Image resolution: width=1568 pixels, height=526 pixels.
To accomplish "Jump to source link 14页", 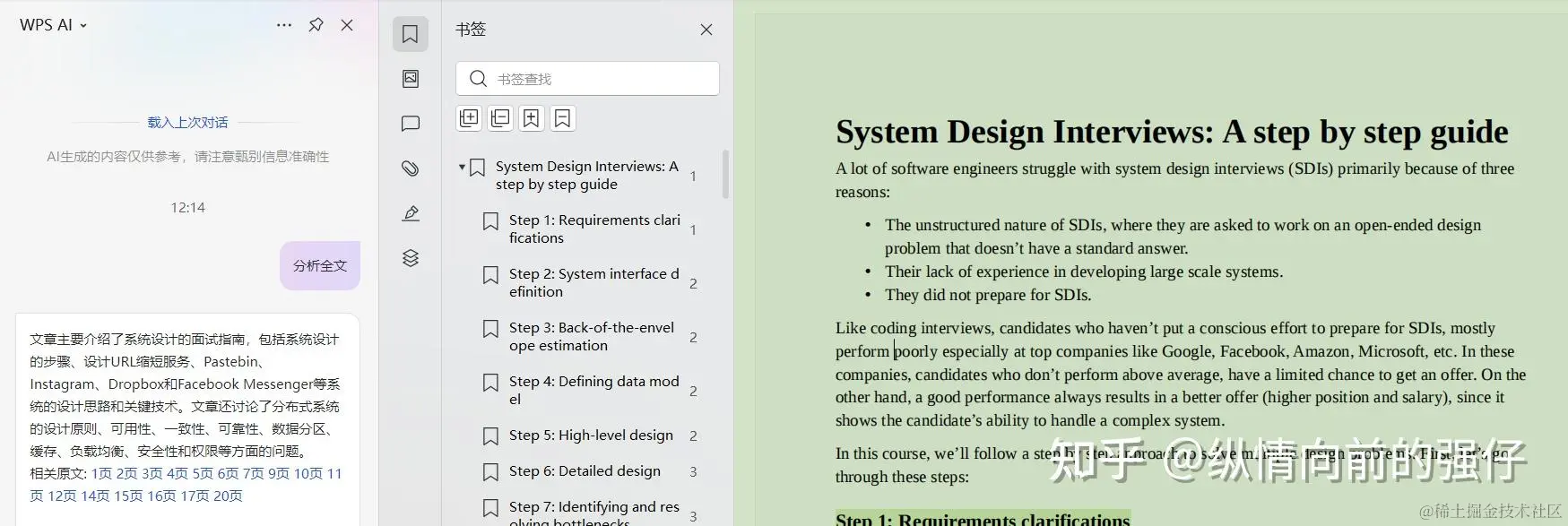I will 95,496.
